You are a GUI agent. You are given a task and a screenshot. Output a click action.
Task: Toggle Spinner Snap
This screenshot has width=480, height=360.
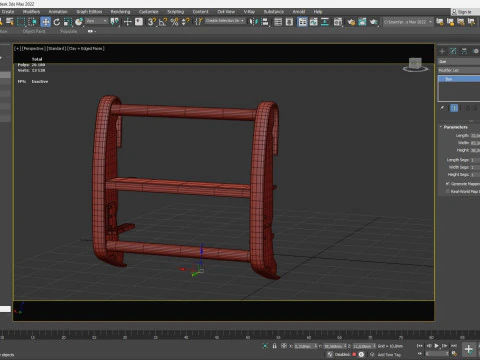(186, 22)
